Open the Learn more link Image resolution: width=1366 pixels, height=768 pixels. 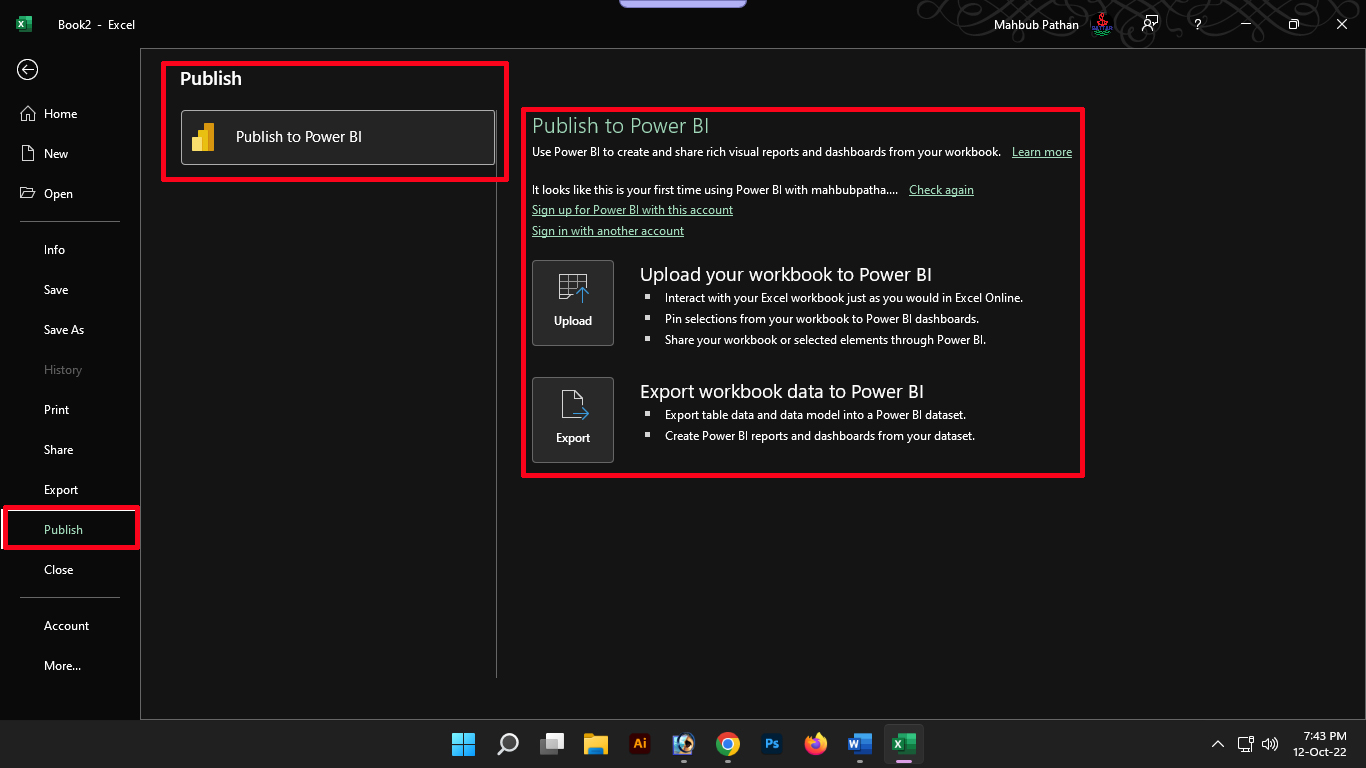click(1042, 152)
